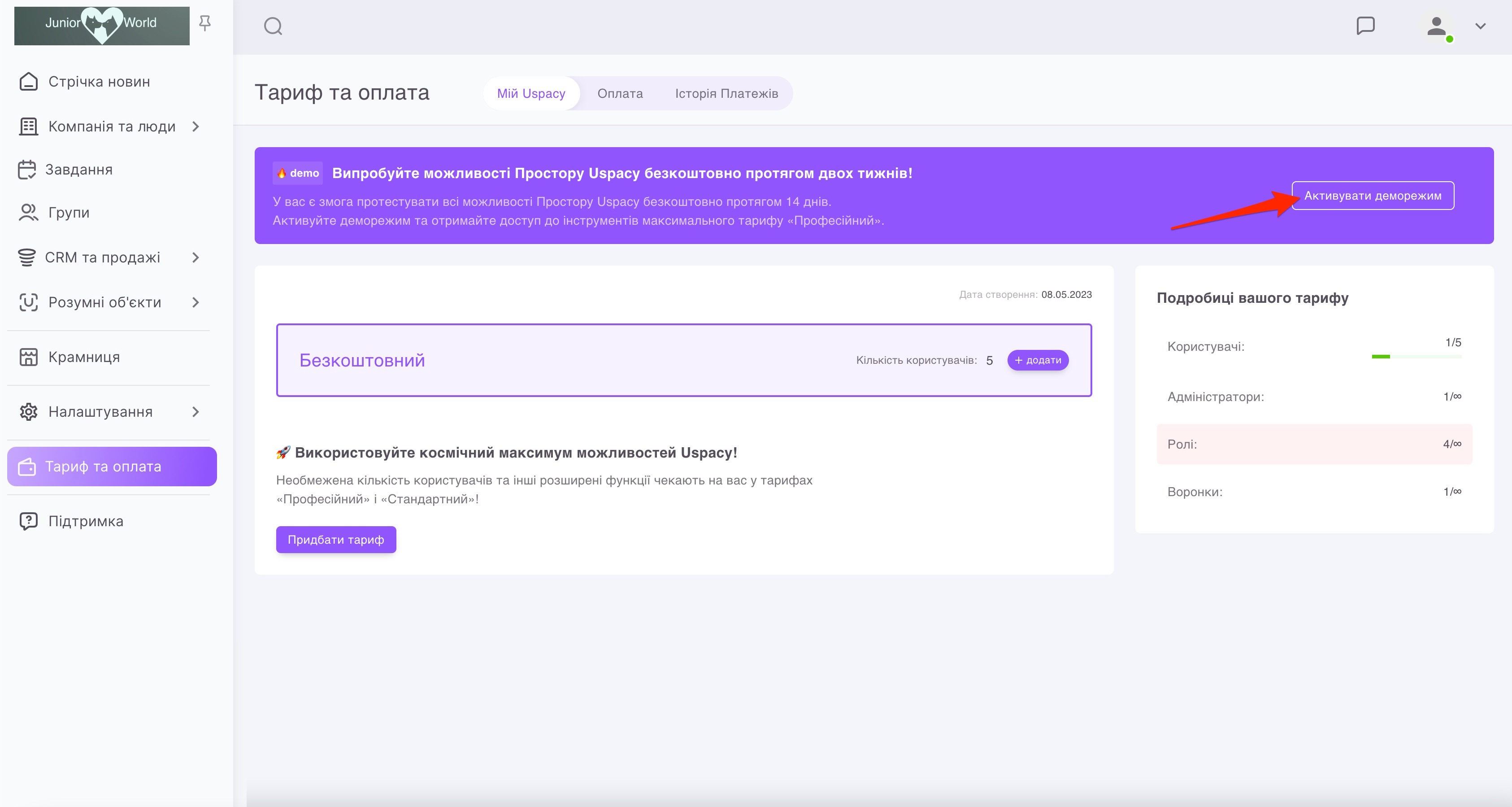The image size is (1512, 807).
Task: Open Підтримка help icon
Action: [28, 521]
